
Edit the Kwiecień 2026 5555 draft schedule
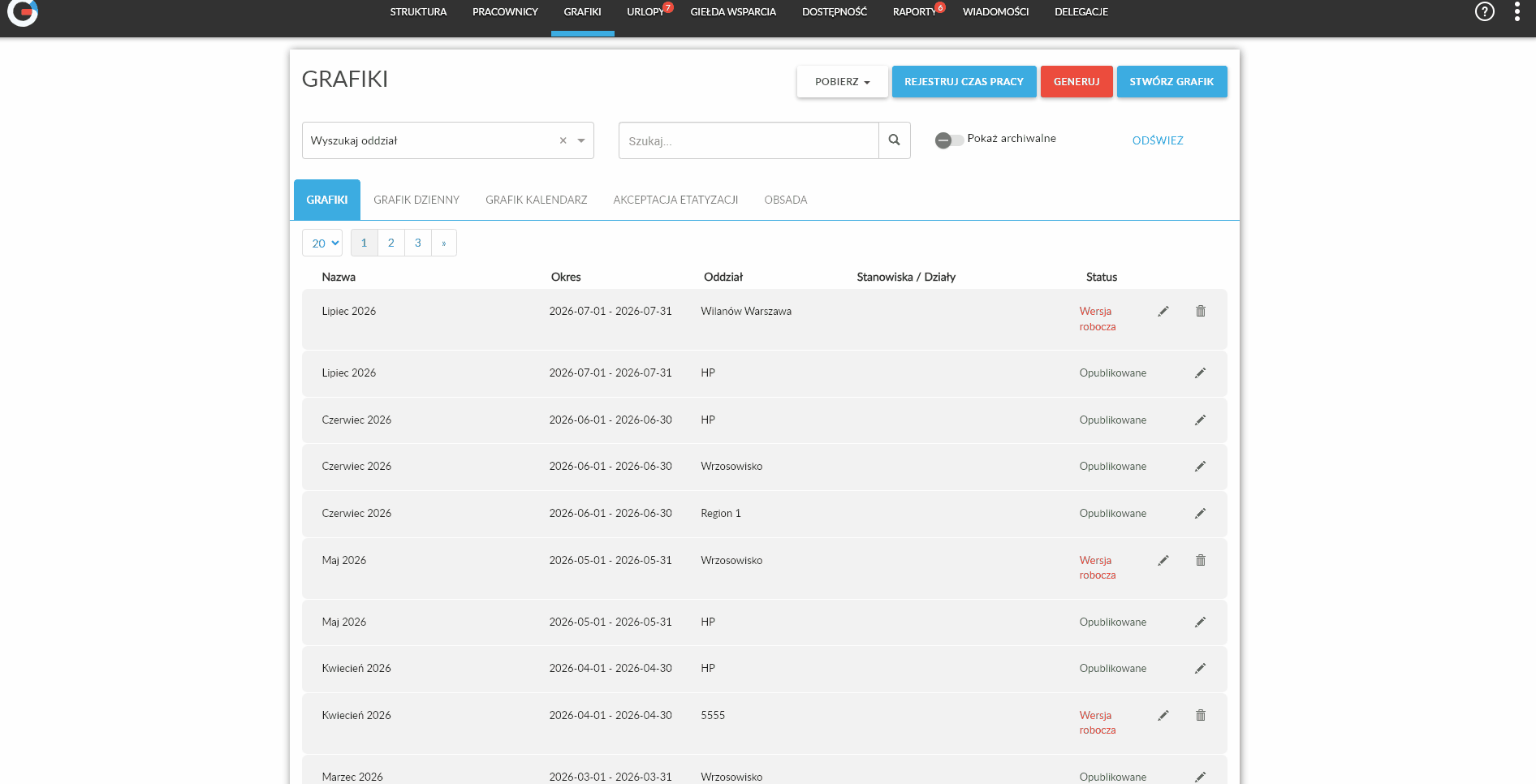tap(1163, 715)
